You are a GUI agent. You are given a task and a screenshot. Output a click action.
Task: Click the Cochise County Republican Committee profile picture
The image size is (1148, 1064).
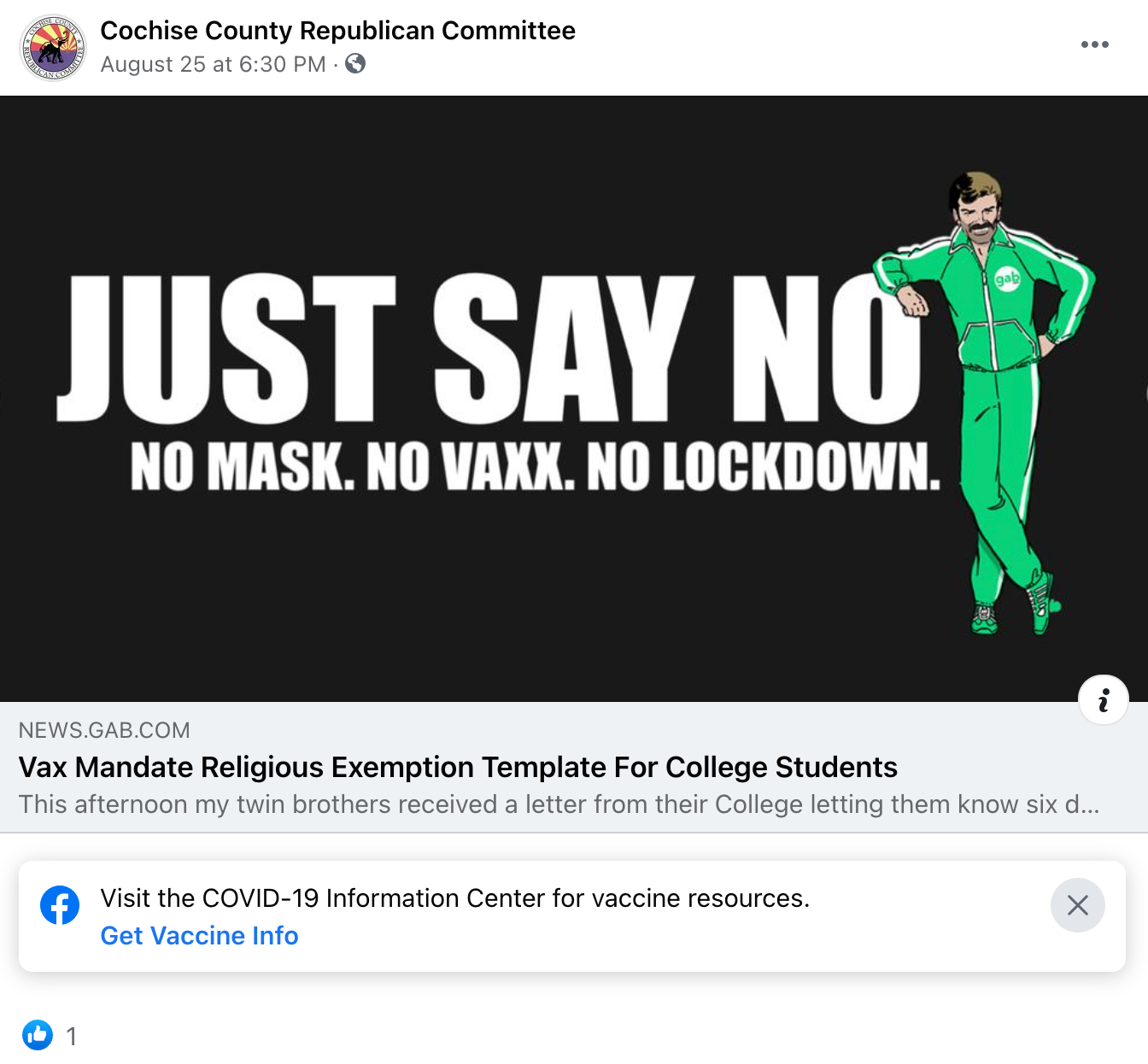tap(53, 48)
